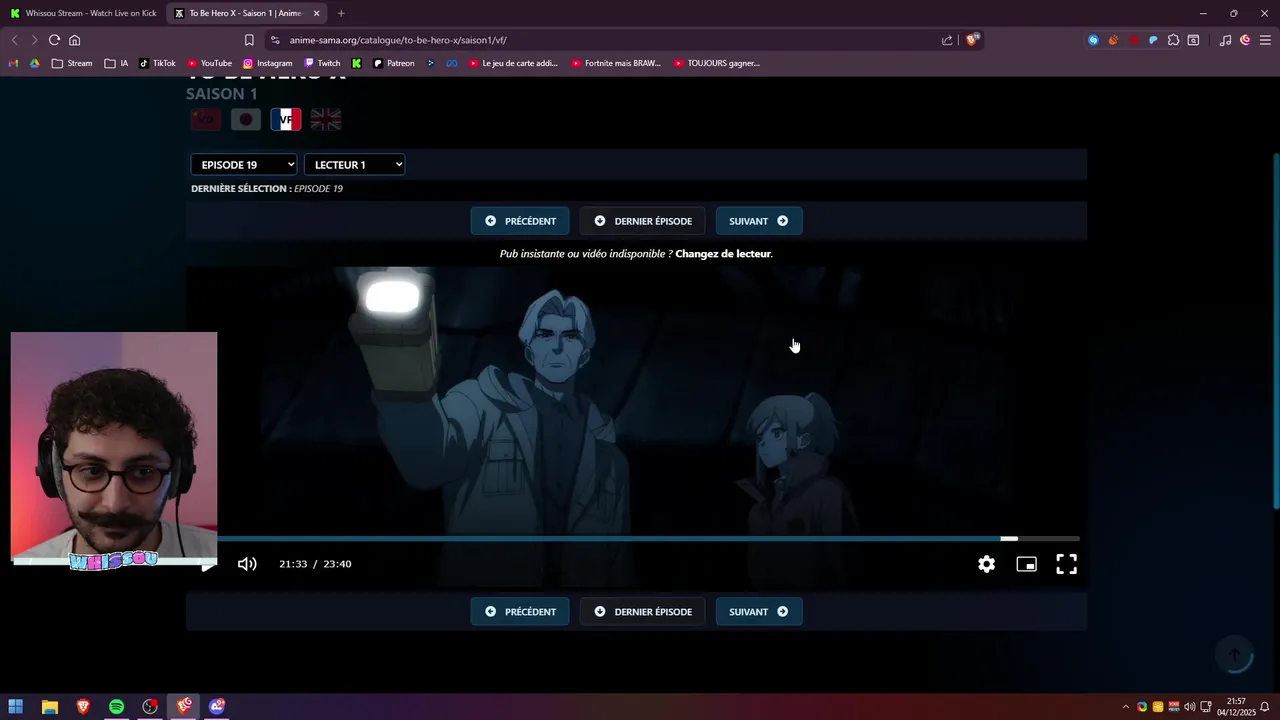Switch the video to fullscreen
The image size is (1280, 720).
tap(1066, 564)
